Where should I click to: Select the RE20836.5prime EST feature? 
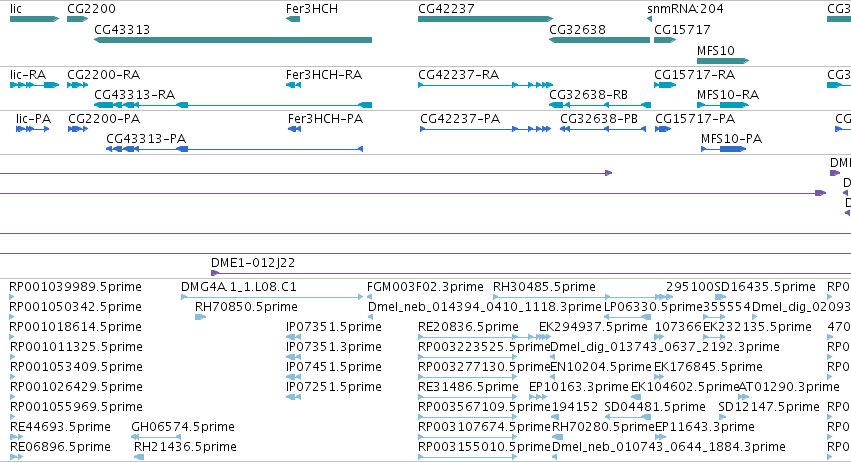click(x=468, y=337)
